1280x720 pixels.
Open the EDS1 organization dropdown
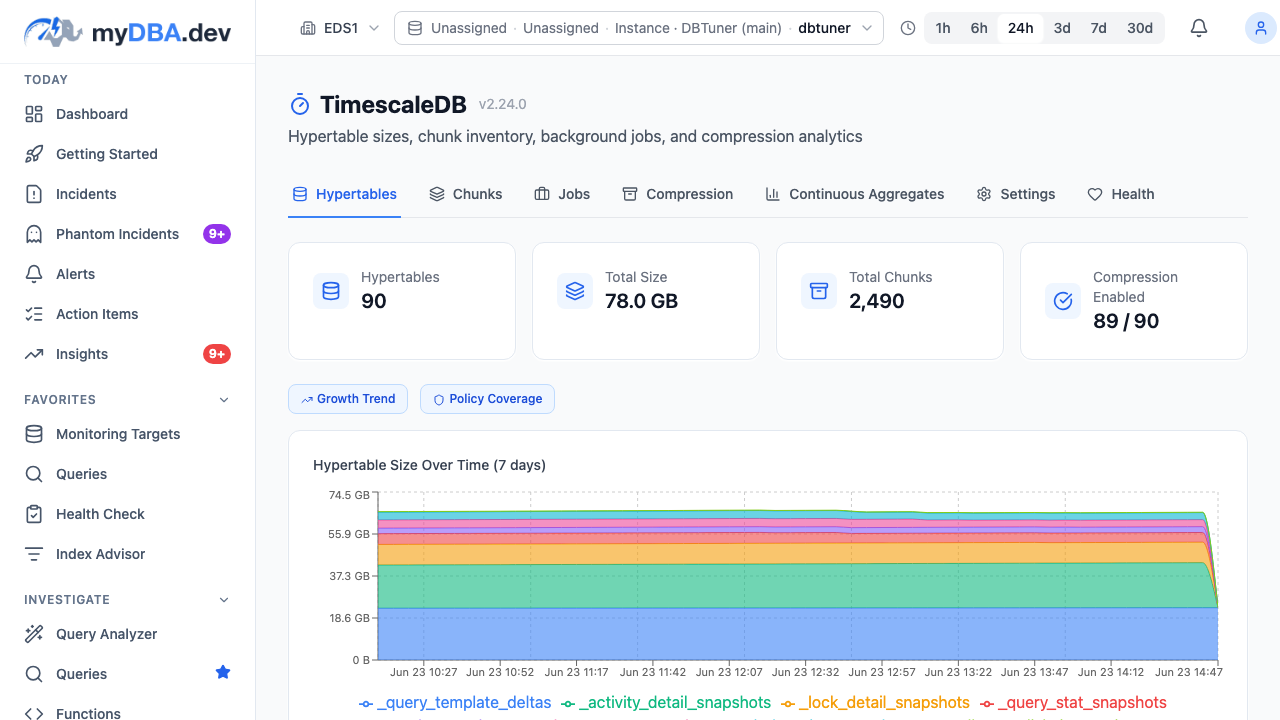click(340, 28)
